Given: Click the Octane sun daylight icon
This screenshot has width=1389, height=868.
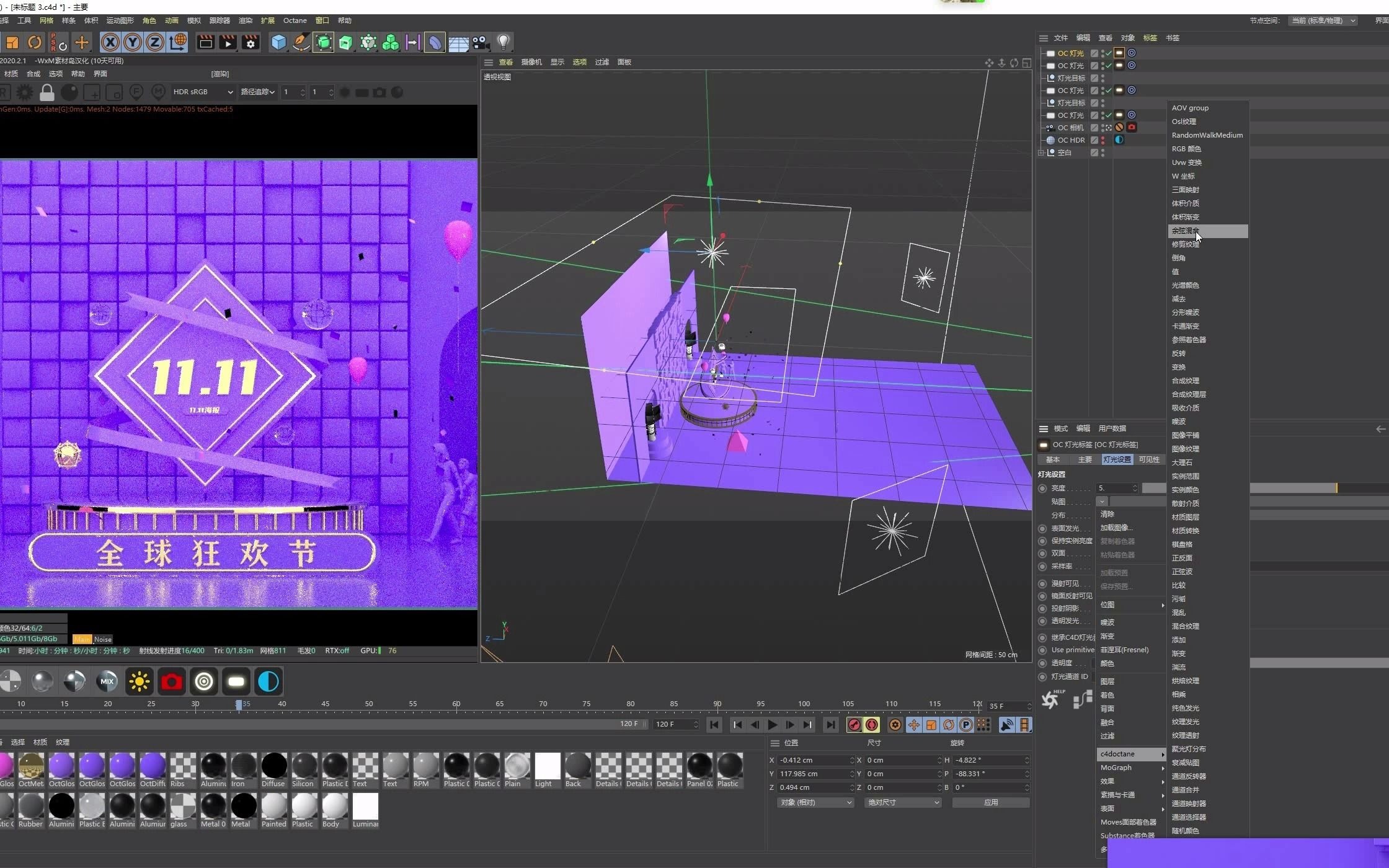Looking at the screenshot, I should [x=140, y=682].
